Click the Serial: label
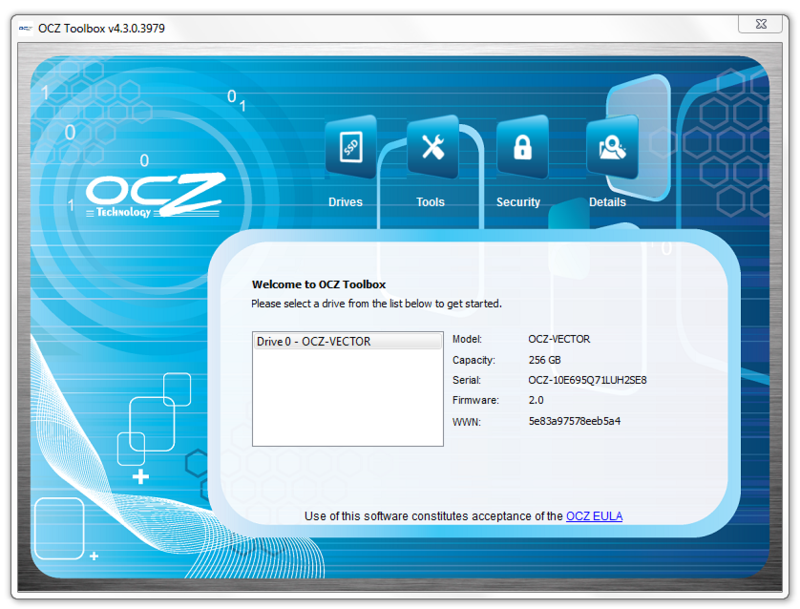Image resolution: width=800 pixels, height=609 pixels. click(466, 380)
